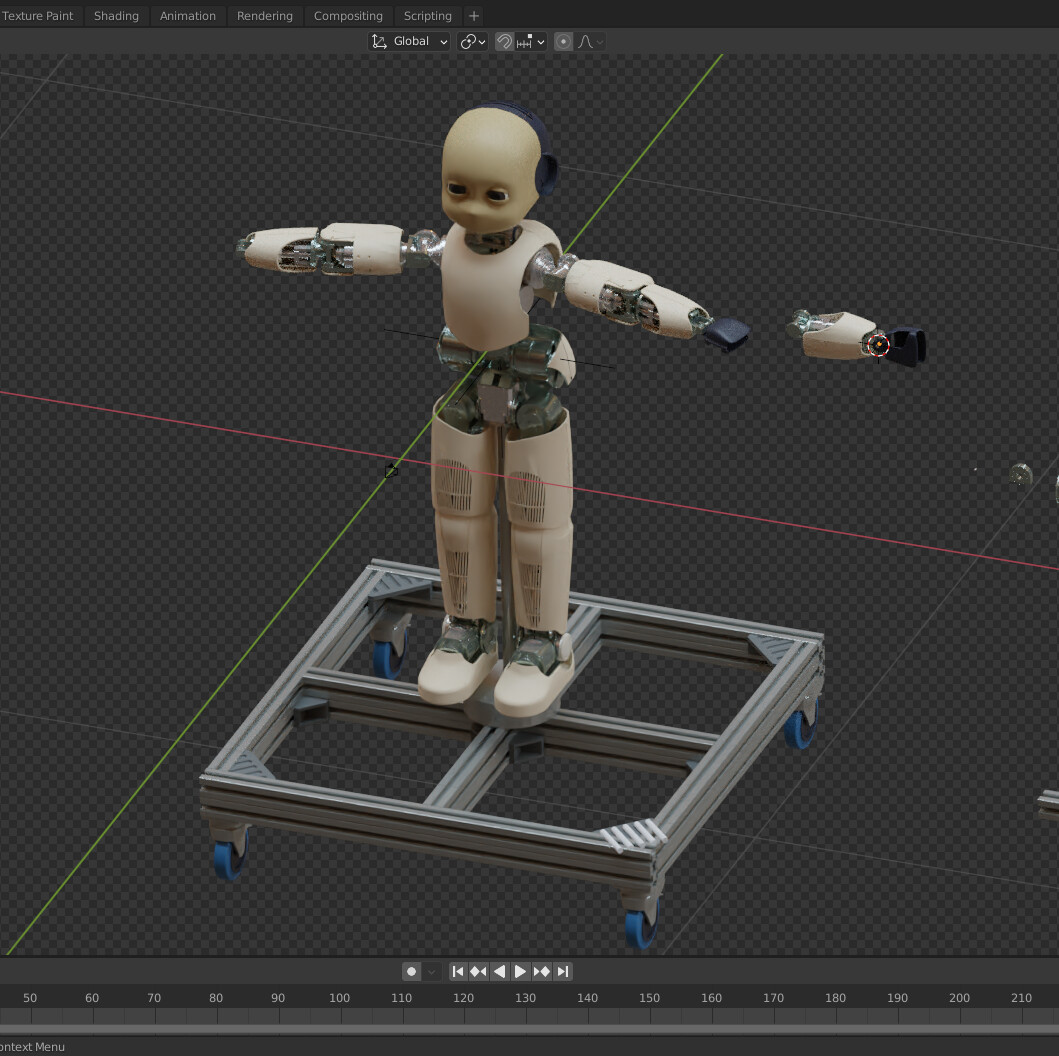The height and width of the screenshot is (1056, 1059).
Task: Open the Global transform orientation dropdown
Action: 410,41
